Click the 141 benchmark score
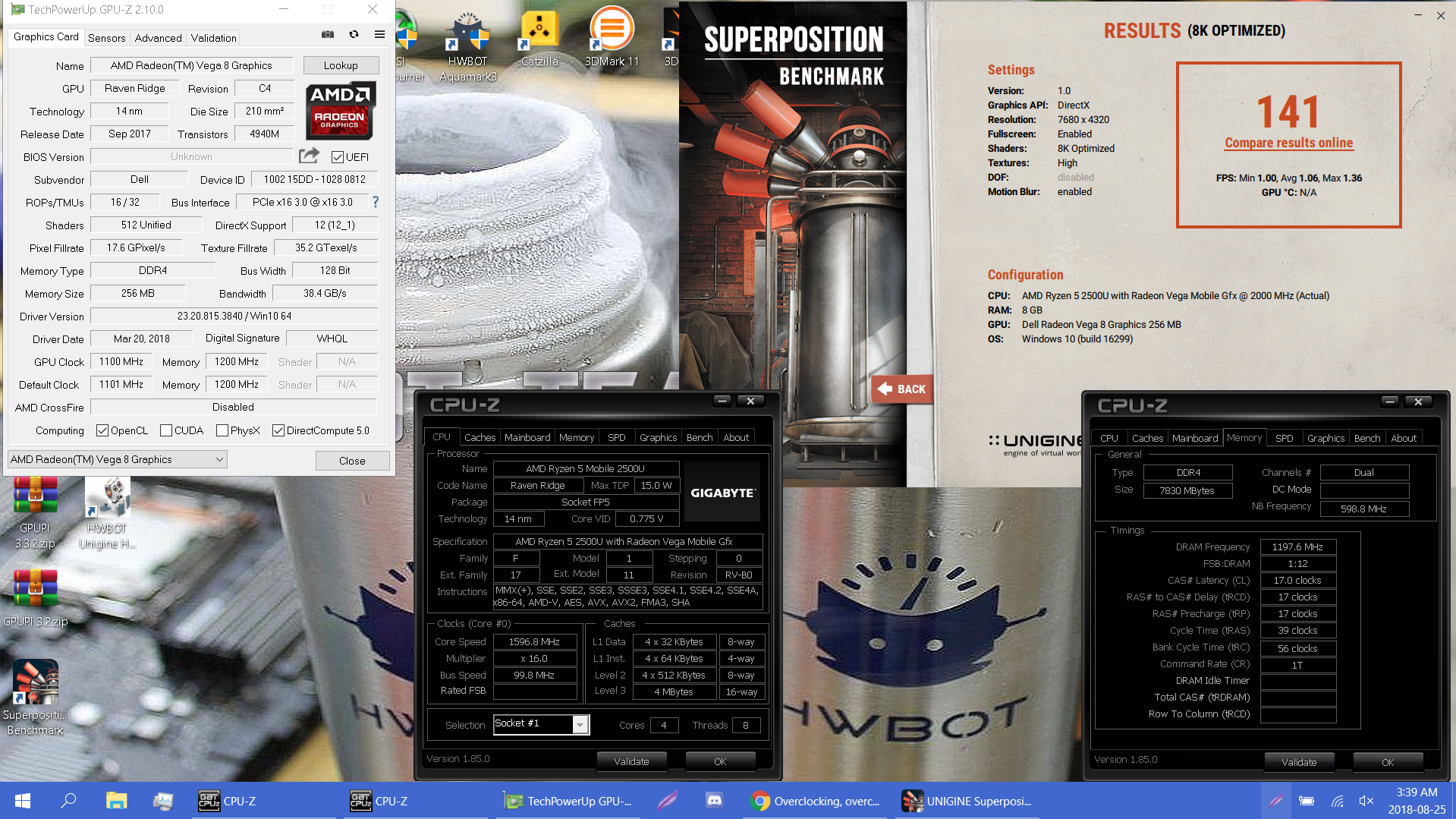The height and width of the screenshot is (819, 1456). 1288,112
